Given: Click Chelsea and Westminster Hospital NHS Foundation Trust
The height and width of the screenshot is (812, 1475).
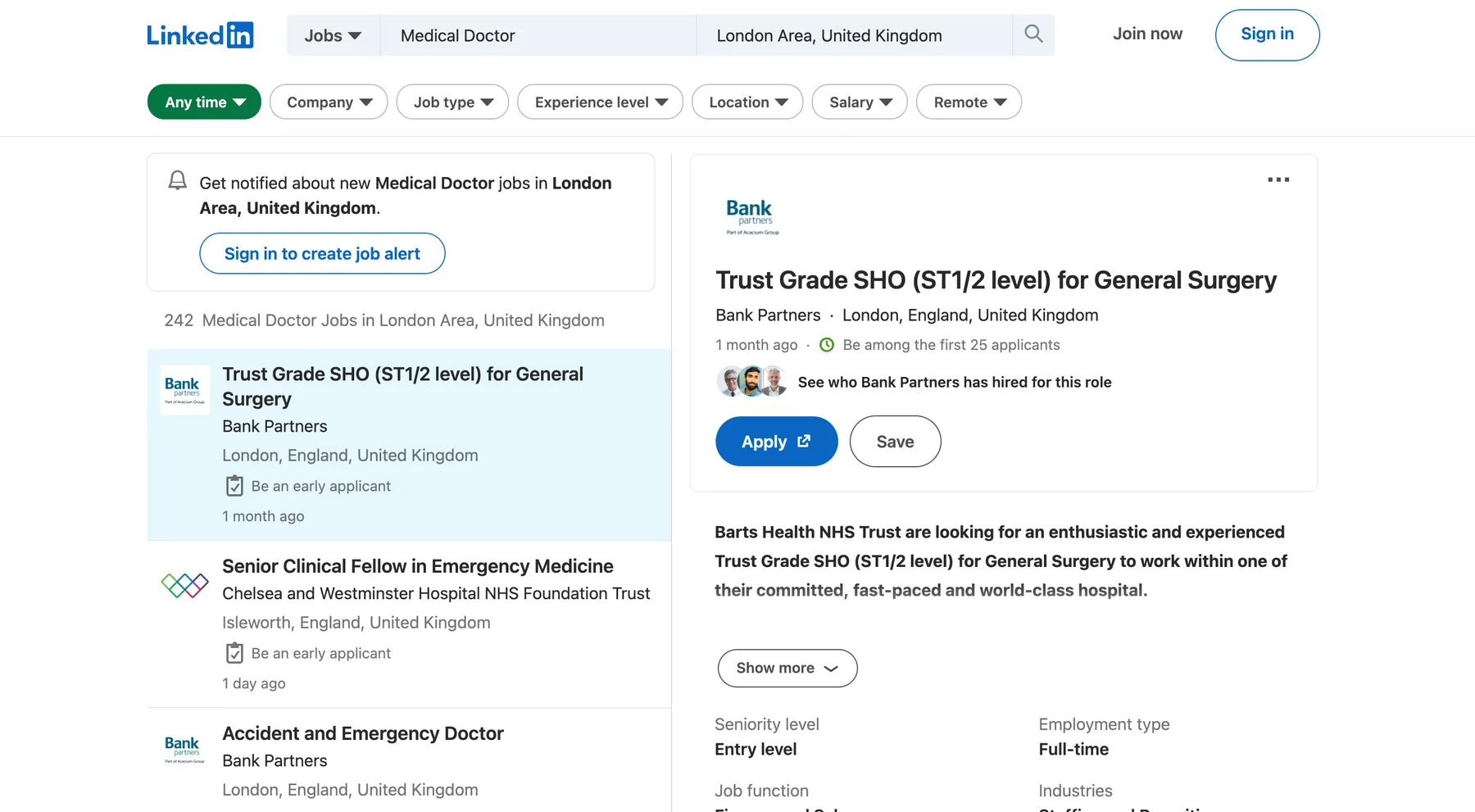Looking at the screenshot, I should coord(436,593).
